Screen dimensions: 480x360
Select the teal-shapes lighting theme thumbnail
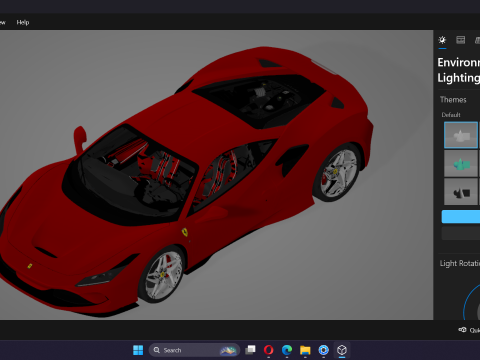(461, 163)
